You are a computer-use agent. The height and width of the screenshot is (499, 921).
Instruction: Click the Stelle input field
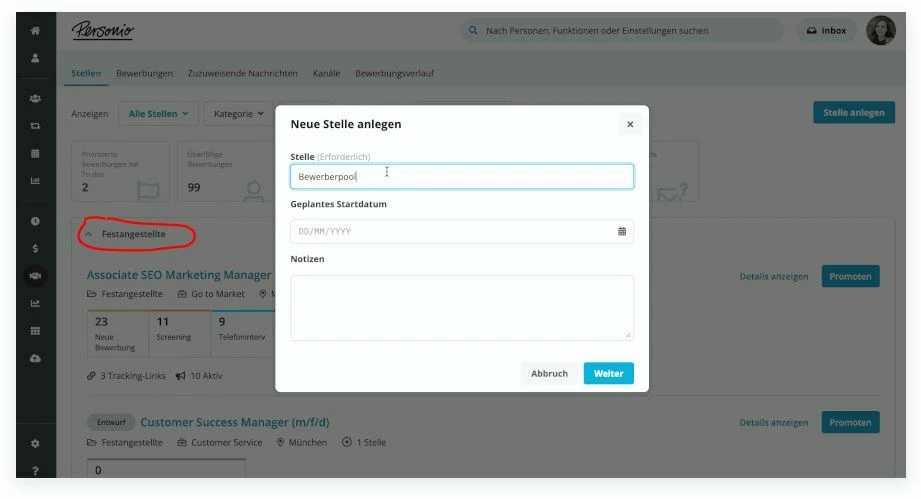click(462, 177)
